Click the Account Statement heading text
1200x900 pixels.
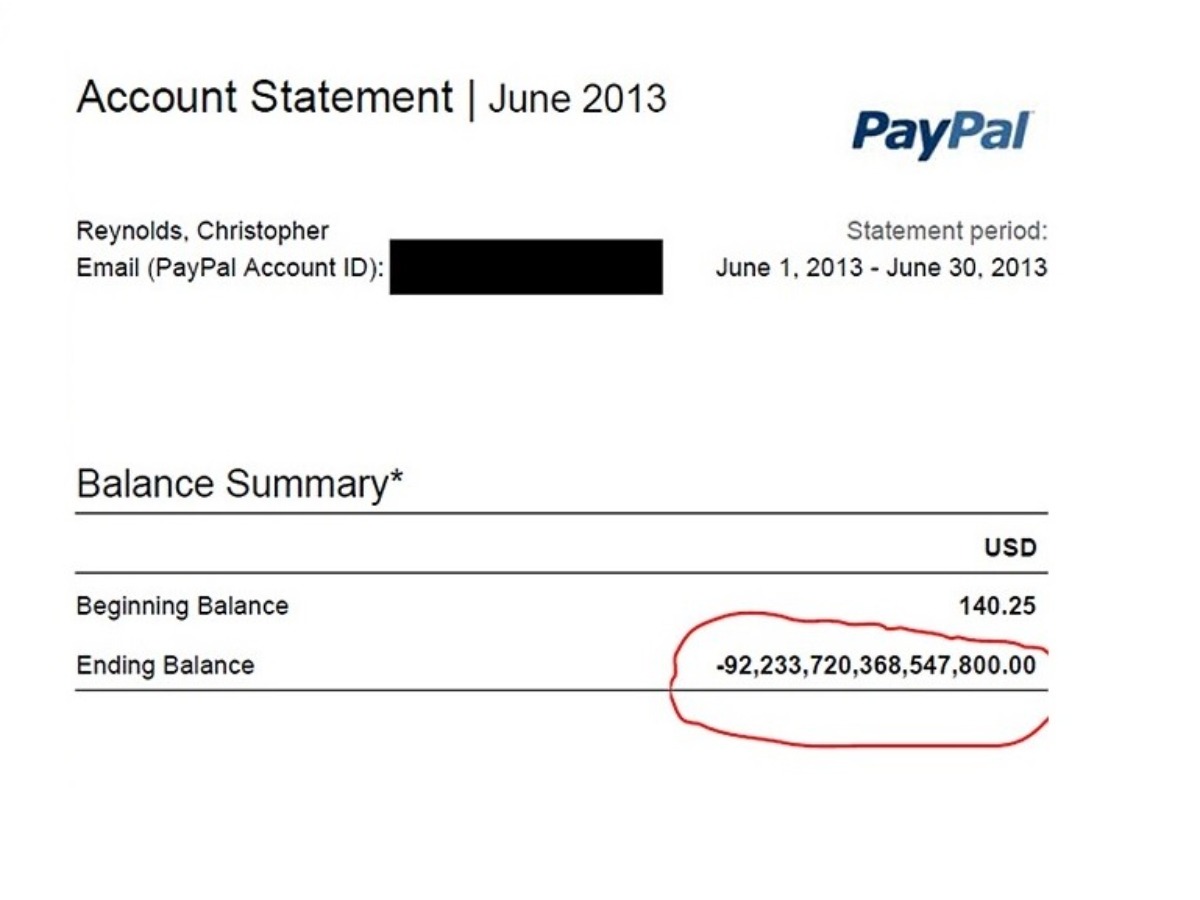[264, 98]
